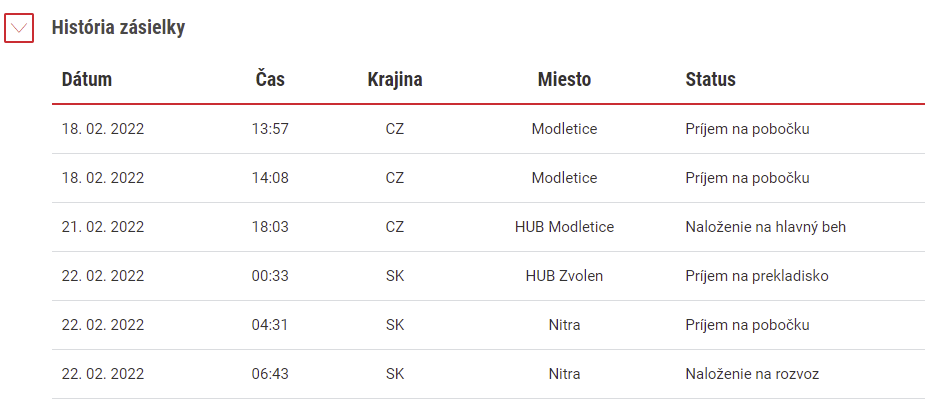
Task: Click the HUB Zvolen location cell
Action: (564, 276)
